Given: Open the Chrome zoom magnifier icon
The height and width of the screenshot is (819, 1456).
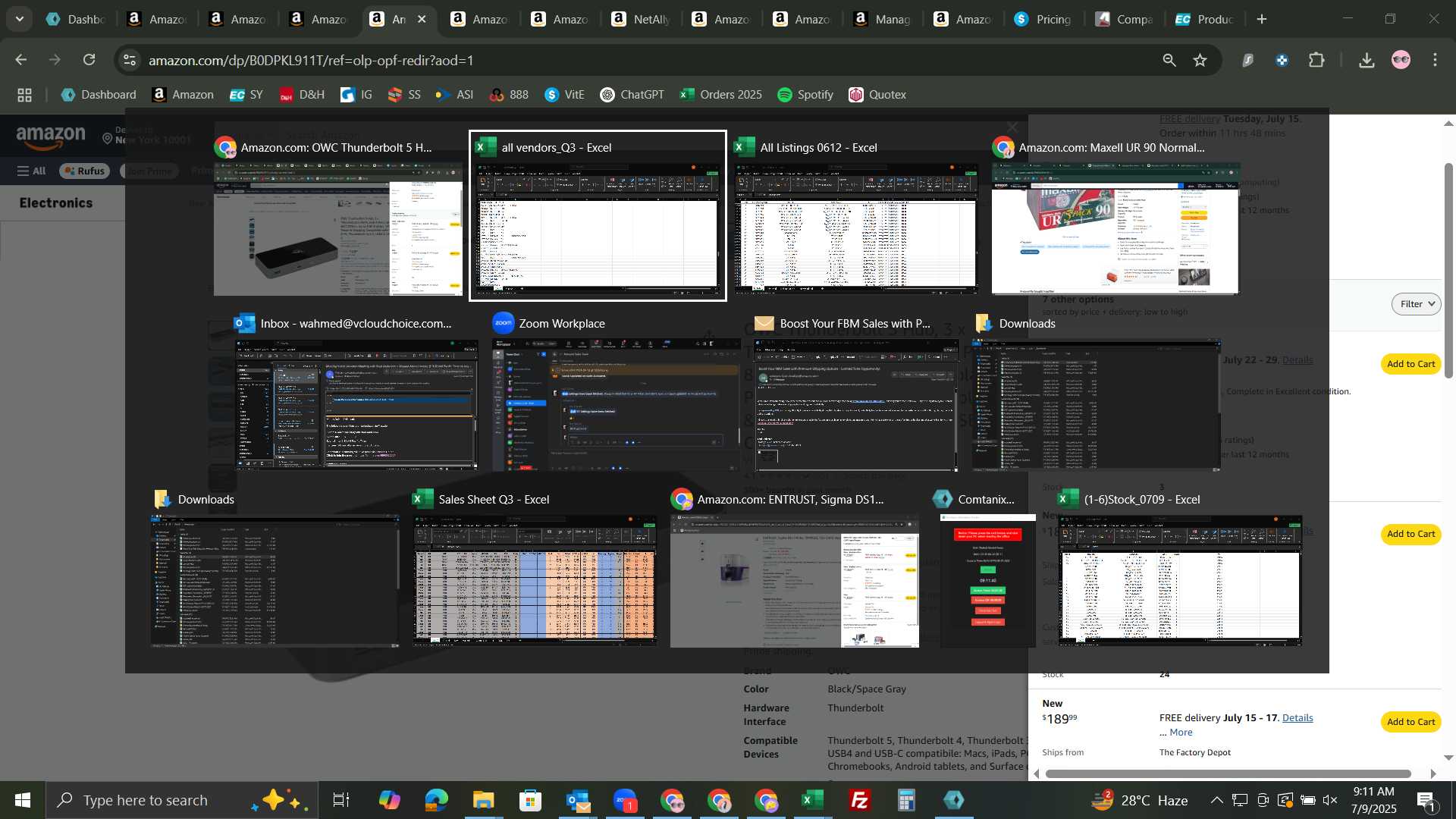Looking at the screenshot, I should [x=1169, y=60].
